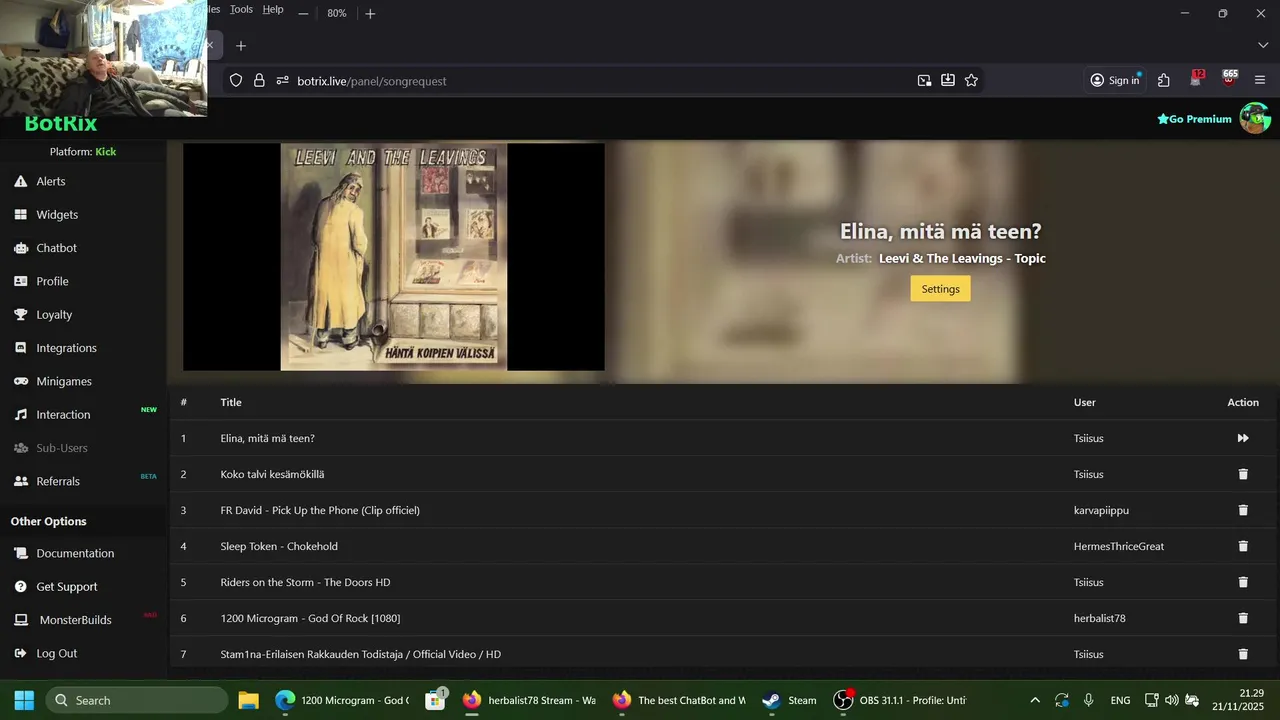Image resolution: width=1280 pixels, height=720 pixels.
Task: Click the site permissions icon in address bar
Action: pyautogui.click(x=282, y=80)
